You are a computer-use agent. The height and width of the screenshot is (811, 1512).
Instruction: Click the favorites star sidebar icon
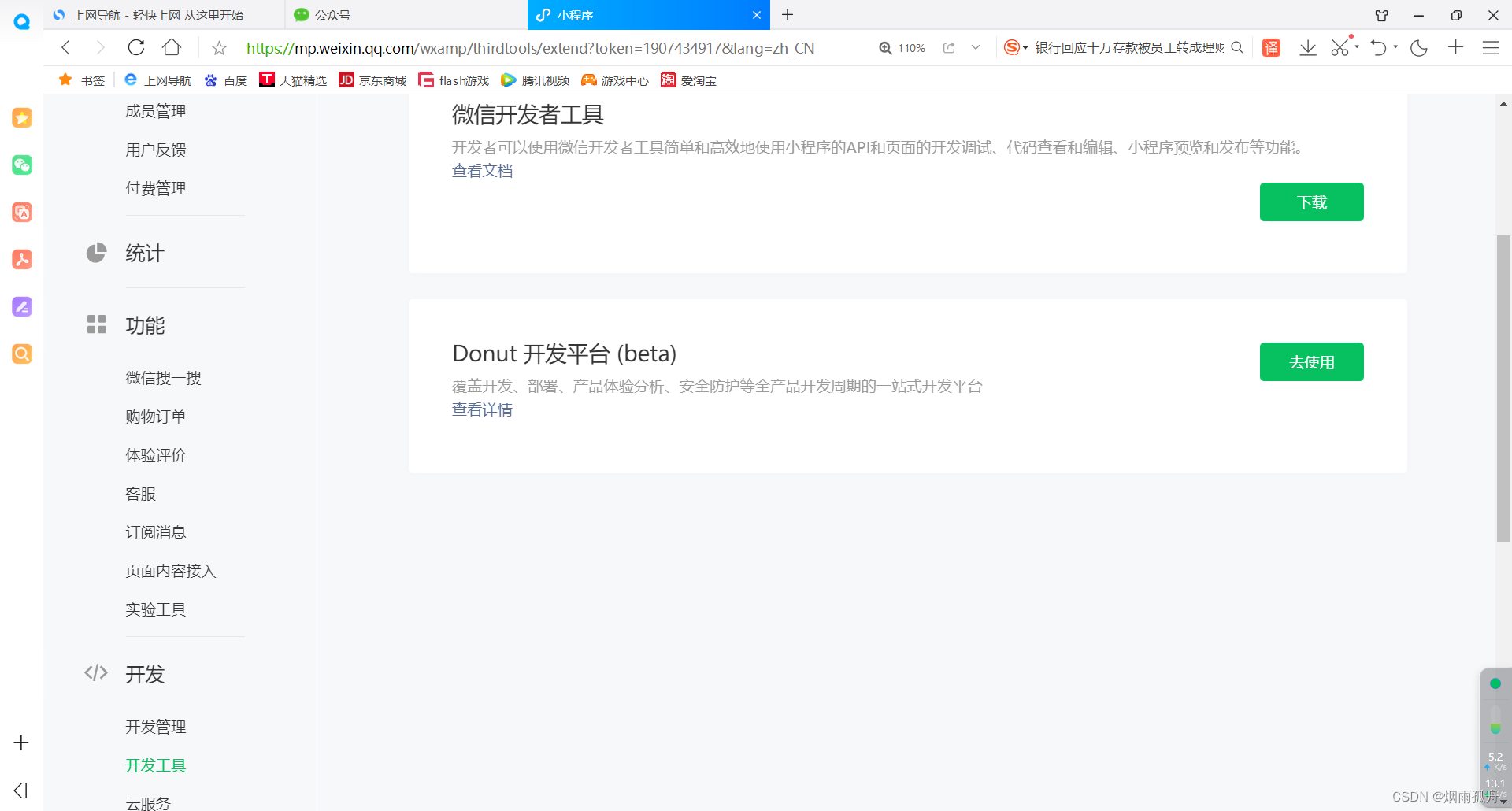22,118
